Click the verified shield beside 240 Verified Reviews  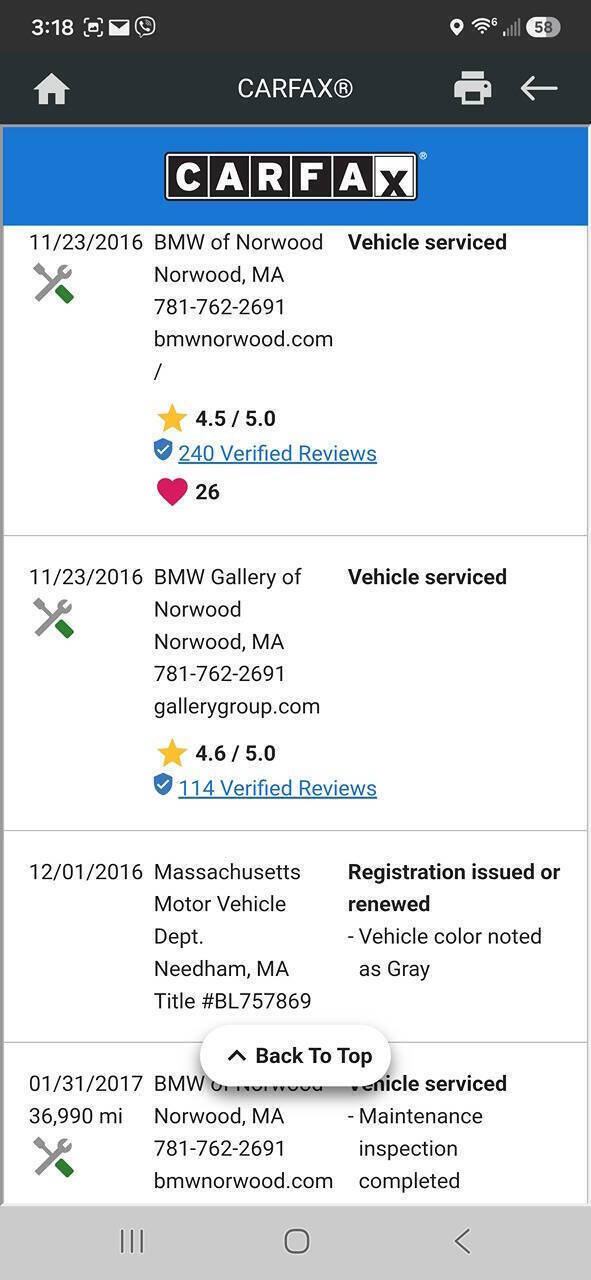point(163,451)
